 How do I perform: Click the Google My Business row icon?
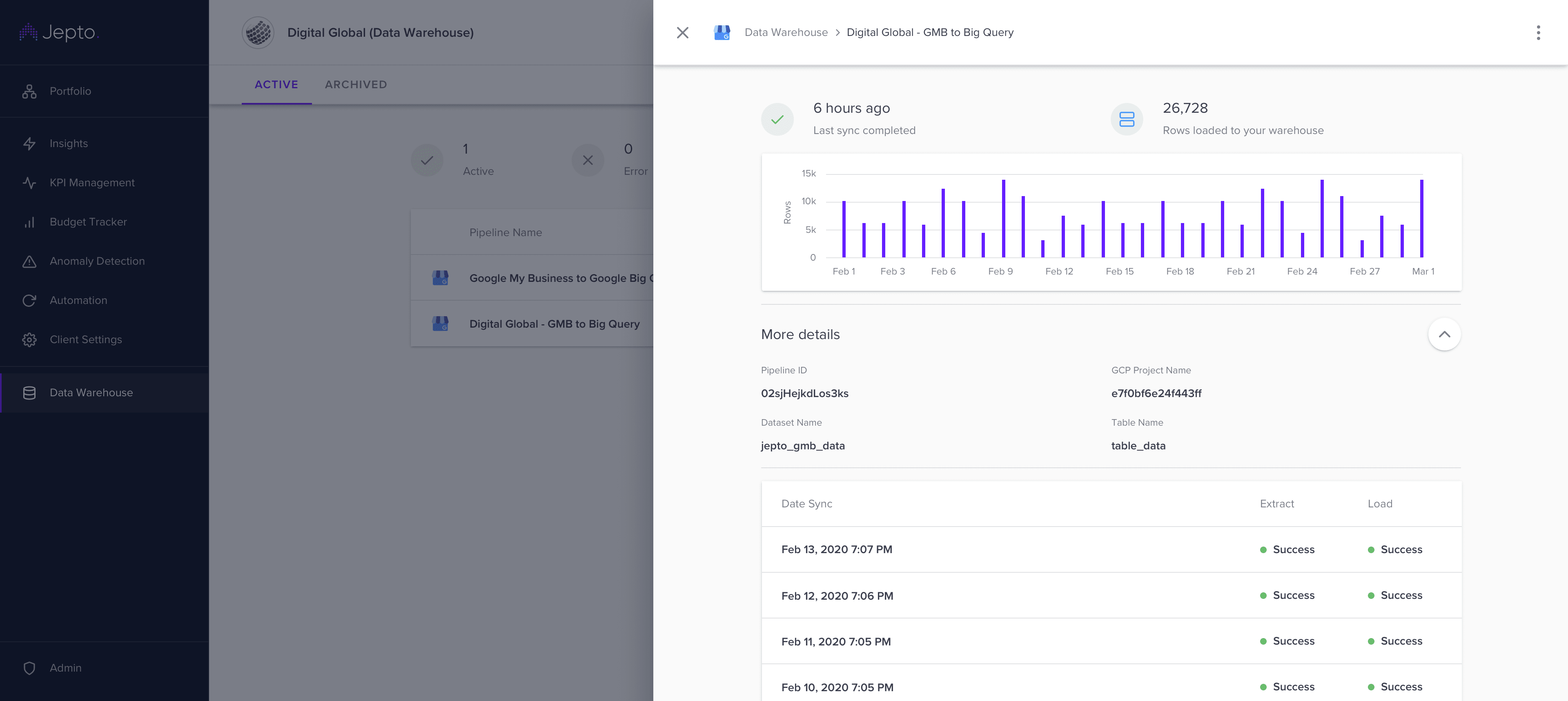coord(440,278)
